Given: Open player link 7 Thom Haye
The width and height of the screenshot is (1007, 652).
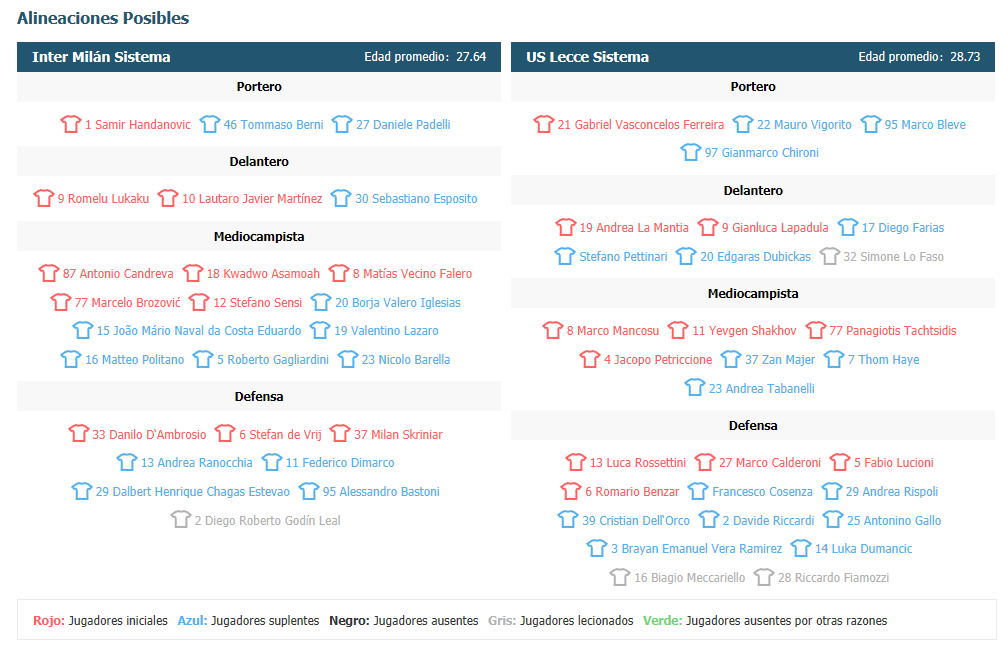Looking at the screenshot, I should click(884, 360).
